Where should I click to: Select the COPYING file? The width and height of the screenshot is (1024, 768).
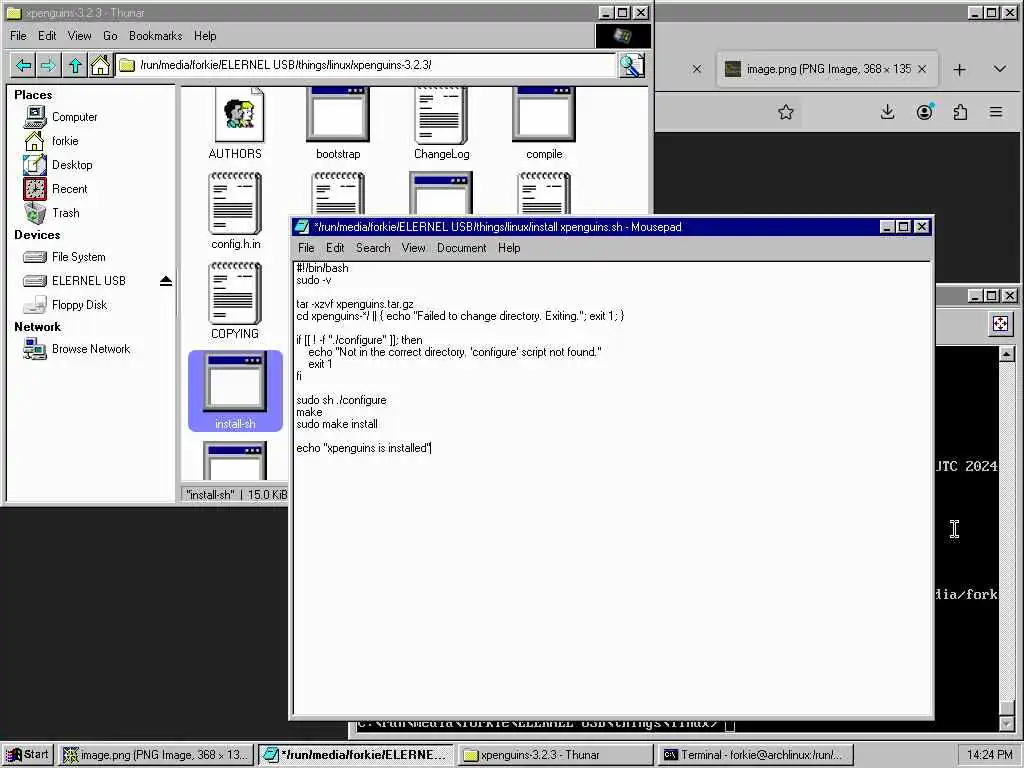235,301
